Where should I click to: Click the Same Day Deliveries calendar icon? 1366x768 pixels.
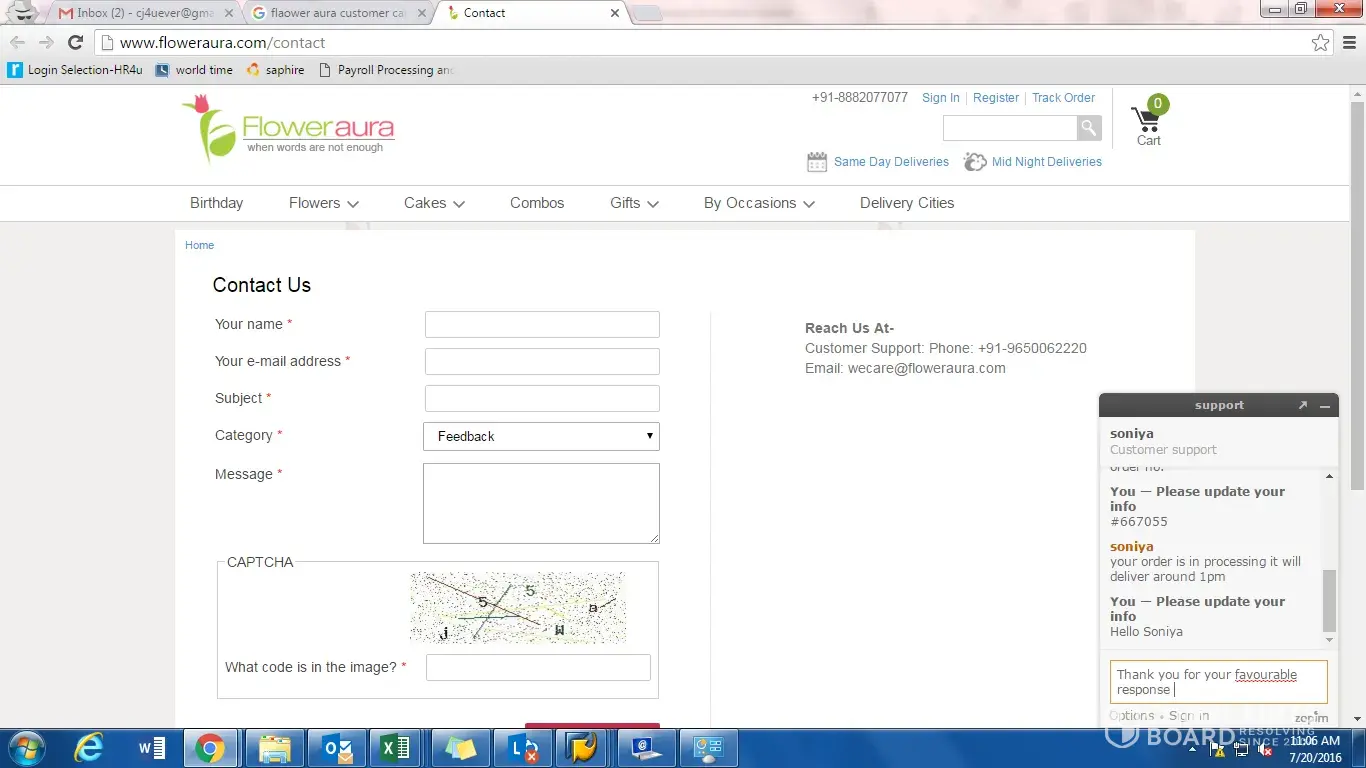click(x=817, y=162)
